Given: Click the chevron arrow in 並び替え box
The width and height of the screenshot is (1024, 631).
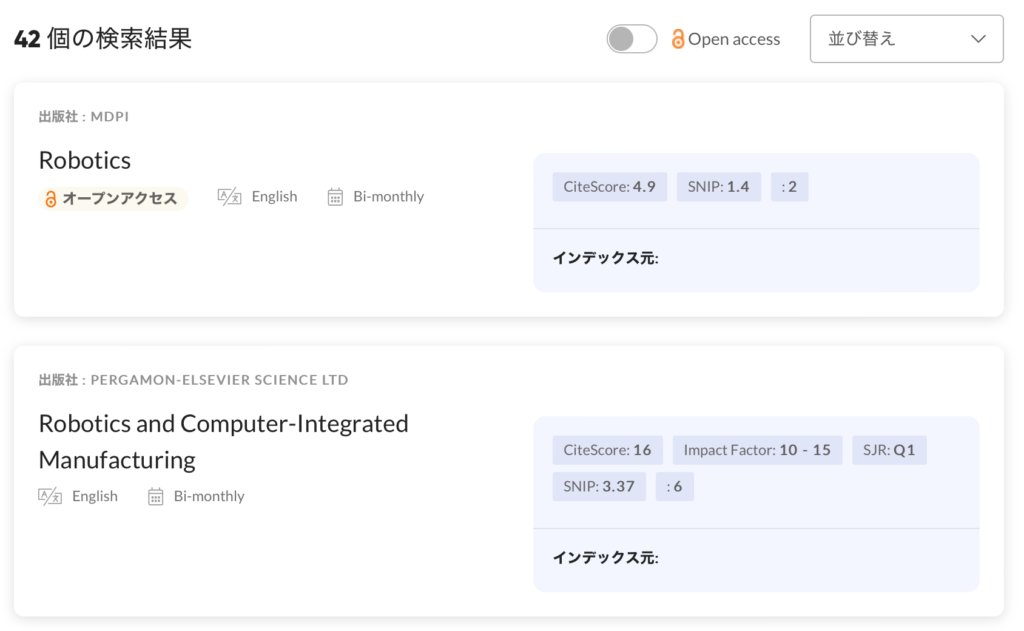Looking at the screenshot, I should point(978,39).
